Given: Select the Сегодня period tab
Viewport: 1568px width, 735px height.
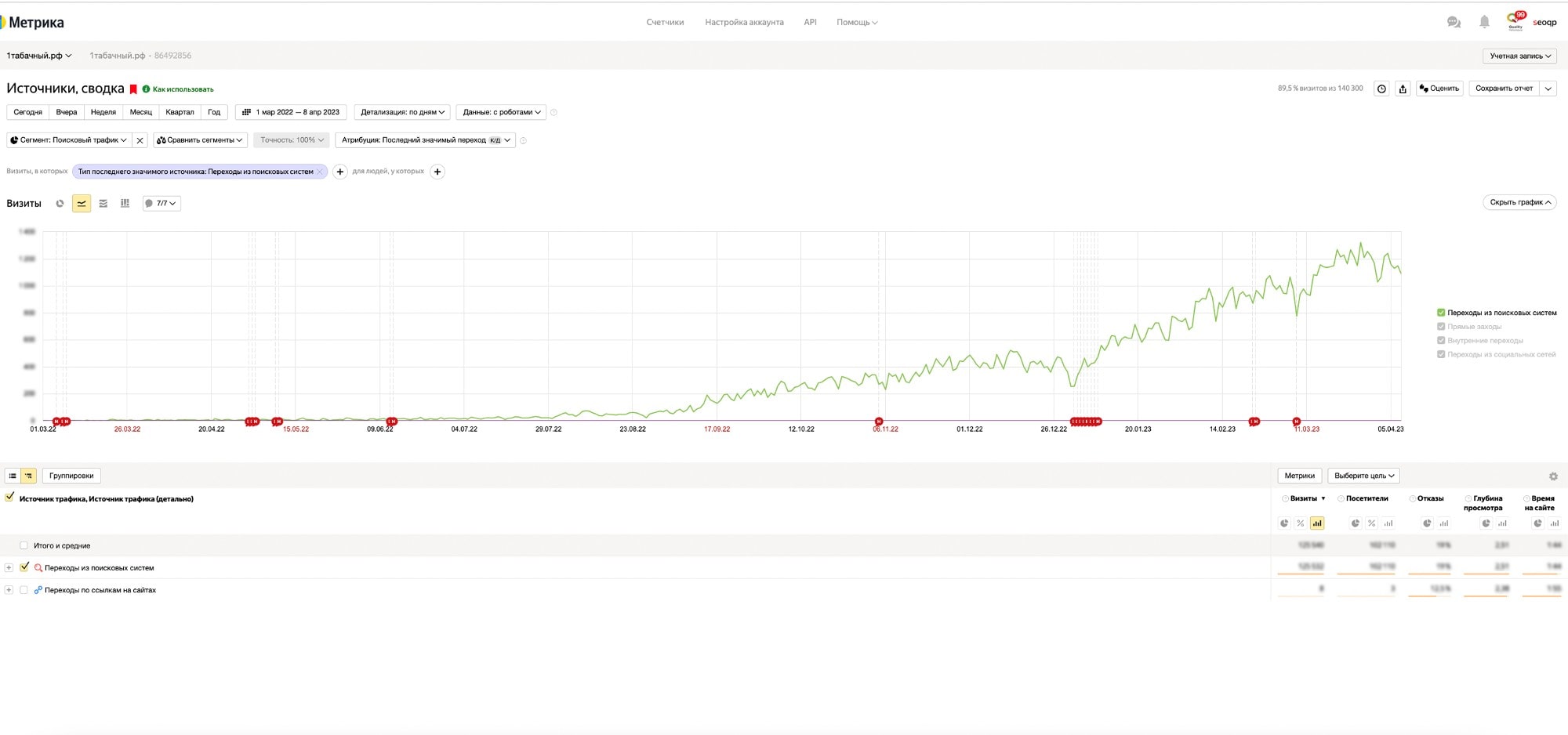Looking at the screenshot, I should 27,112.
